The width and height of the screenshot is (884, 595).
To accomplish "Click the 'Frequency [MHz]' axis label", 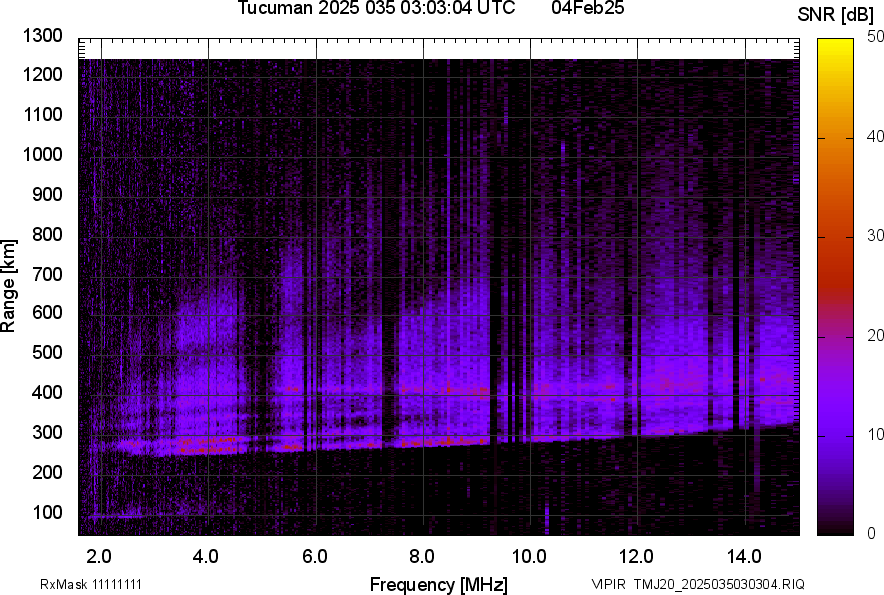I will (439, 584).
